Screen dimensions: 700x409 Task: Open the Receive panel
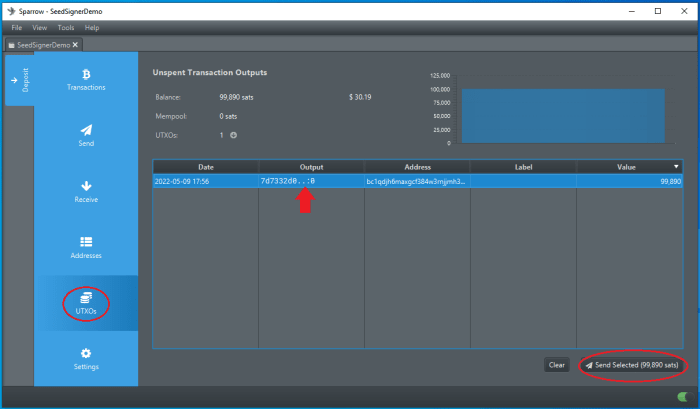point(86,191)
